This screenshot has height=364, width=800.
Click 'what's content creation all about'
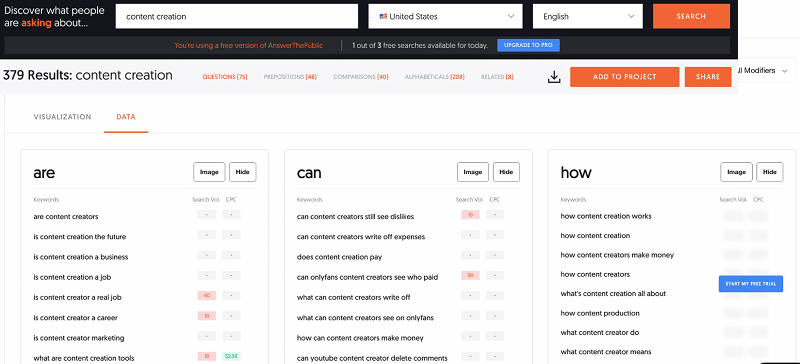pos(613,294)
